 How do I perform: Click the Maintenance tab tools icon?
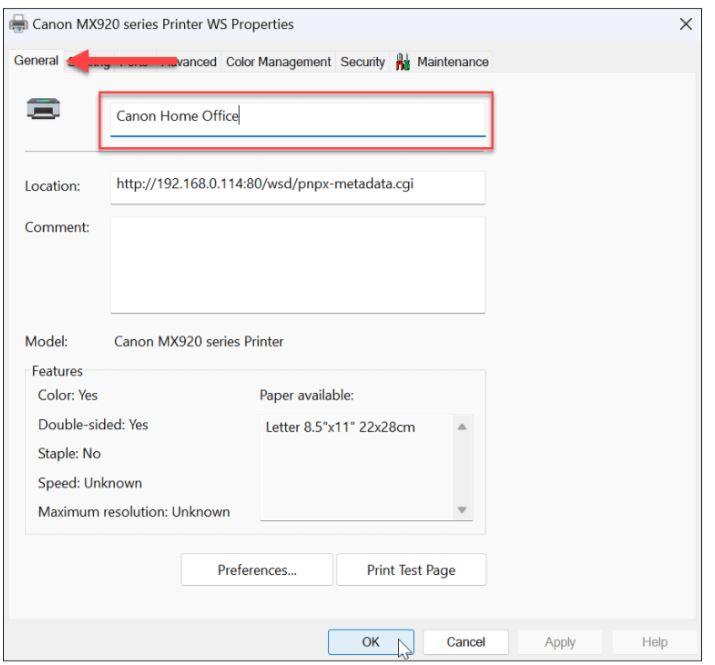click(403, 62)
